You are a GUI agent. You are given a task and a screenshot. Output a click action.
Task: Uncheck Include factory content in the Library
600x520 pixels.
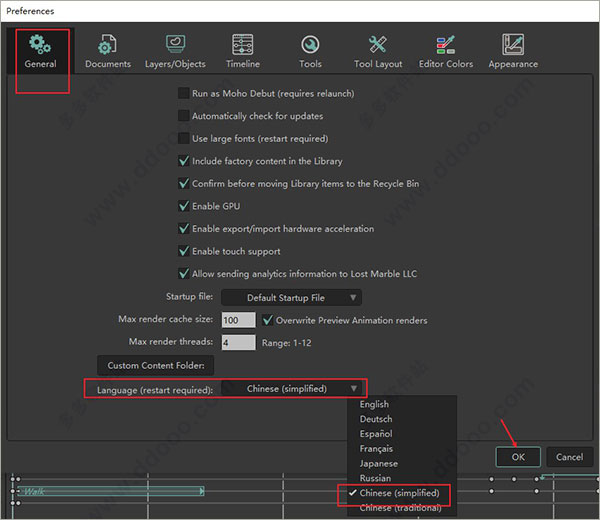click(x=184, y=161)
